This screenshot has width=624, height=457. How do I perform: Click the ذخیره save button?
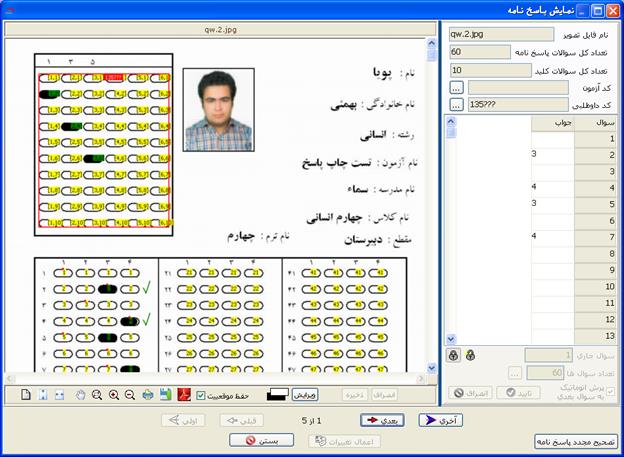pos(355,395)
